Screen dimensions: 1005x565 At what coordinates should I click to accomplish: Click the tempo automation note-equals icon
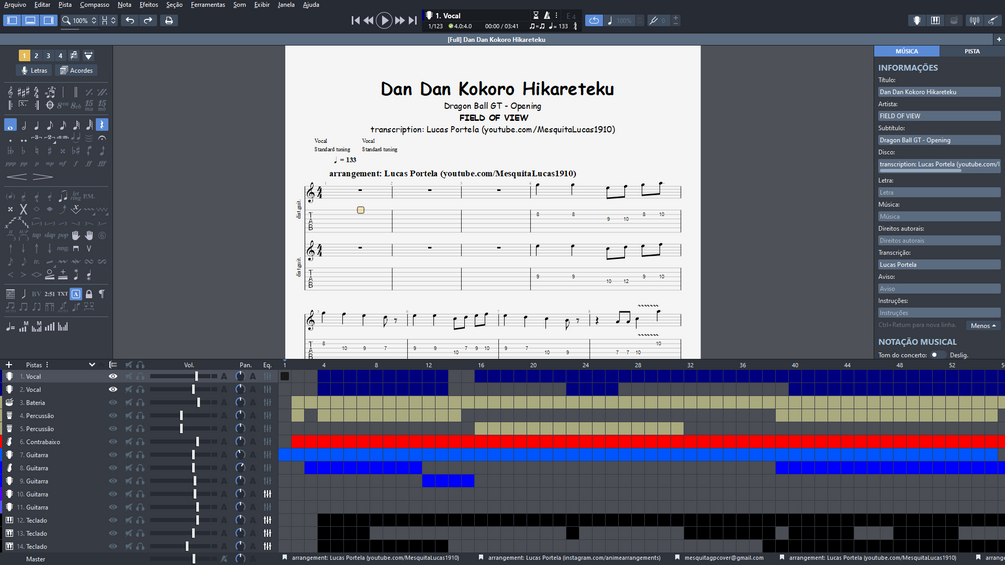pos(10,327)
